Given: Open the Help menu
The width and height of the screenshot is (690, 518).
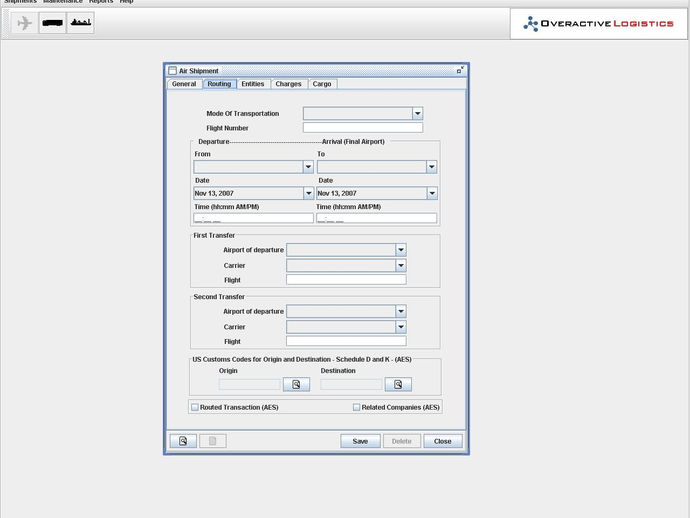Looking at the screenshot, I should (126, 2).
